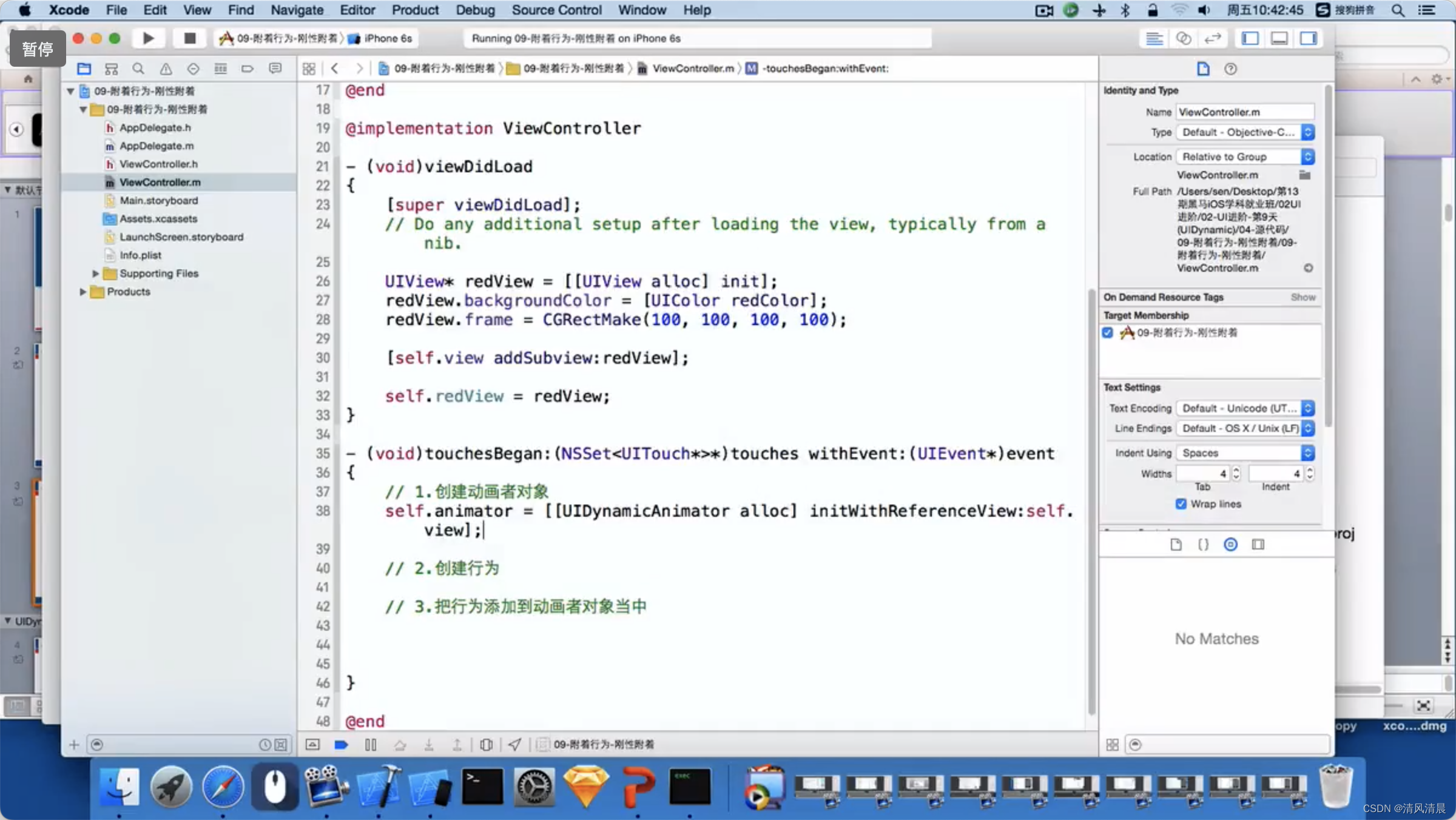Click Show for On Demand Resource Tags
The height and width of the screenshot is (820, 1456).
click(x=1303, y=297)
